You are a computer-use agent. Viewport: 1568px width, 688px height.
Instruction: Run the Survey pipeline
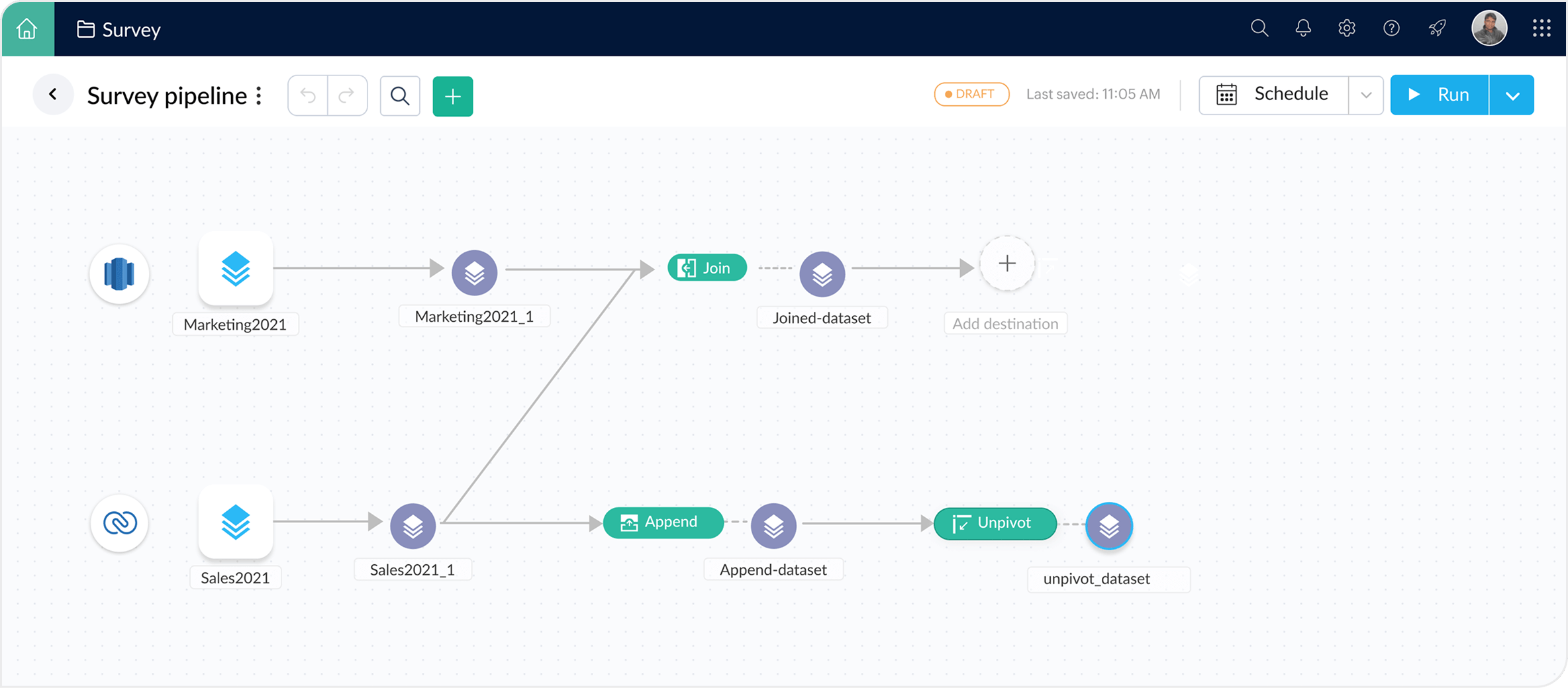pos(1439,95)
